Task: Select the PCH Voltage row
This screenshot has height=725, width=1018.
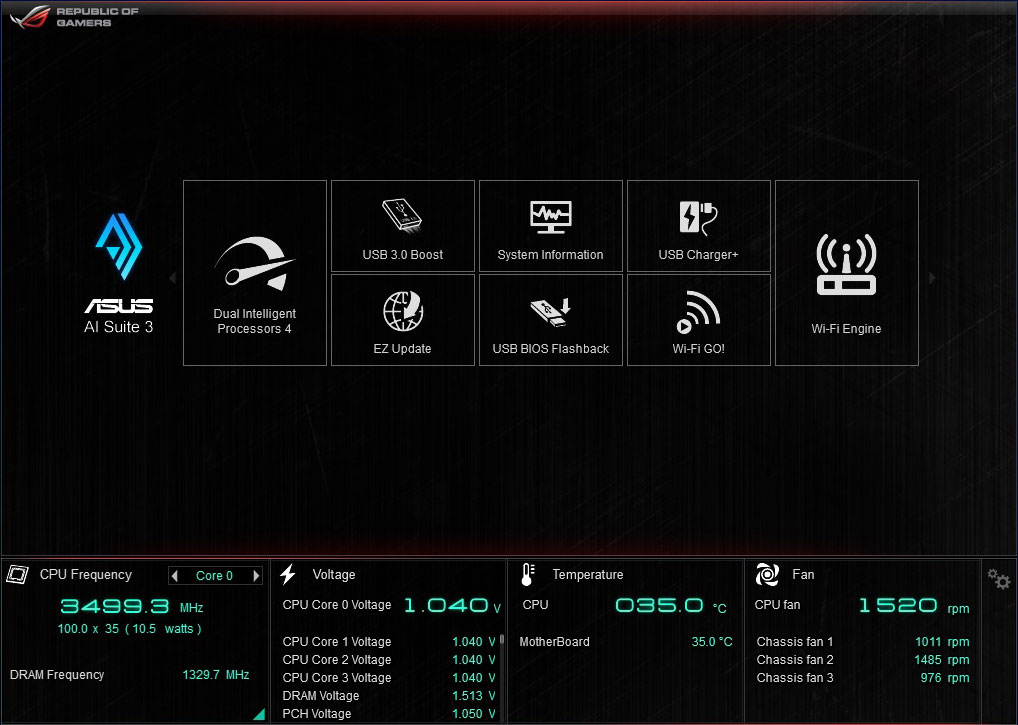Action: pos(389,714)
